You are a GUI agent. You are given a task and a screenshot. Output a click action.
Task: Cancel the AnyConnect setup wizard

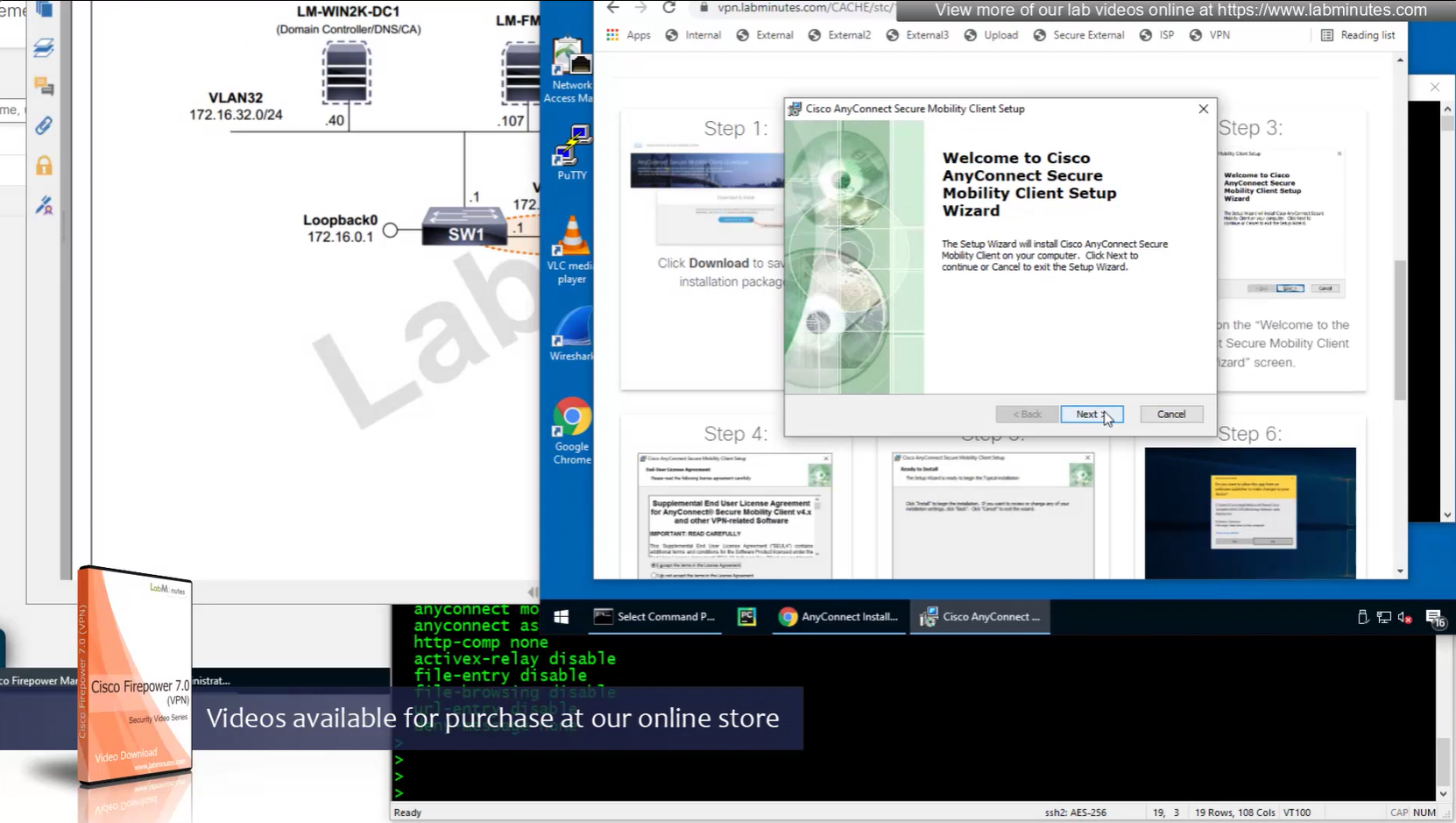tap(1170, 415)
